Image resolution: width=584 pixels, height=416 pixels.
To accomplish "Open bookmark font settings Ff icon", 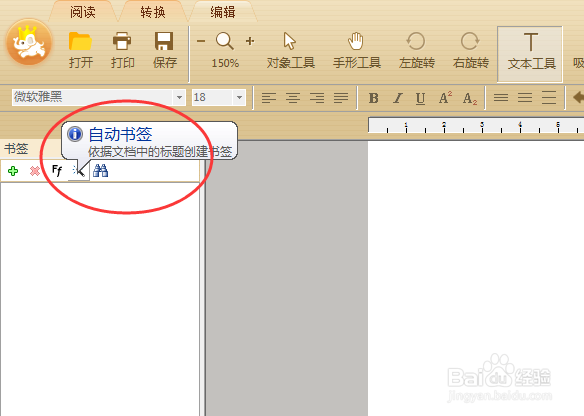I will [57, 171].
